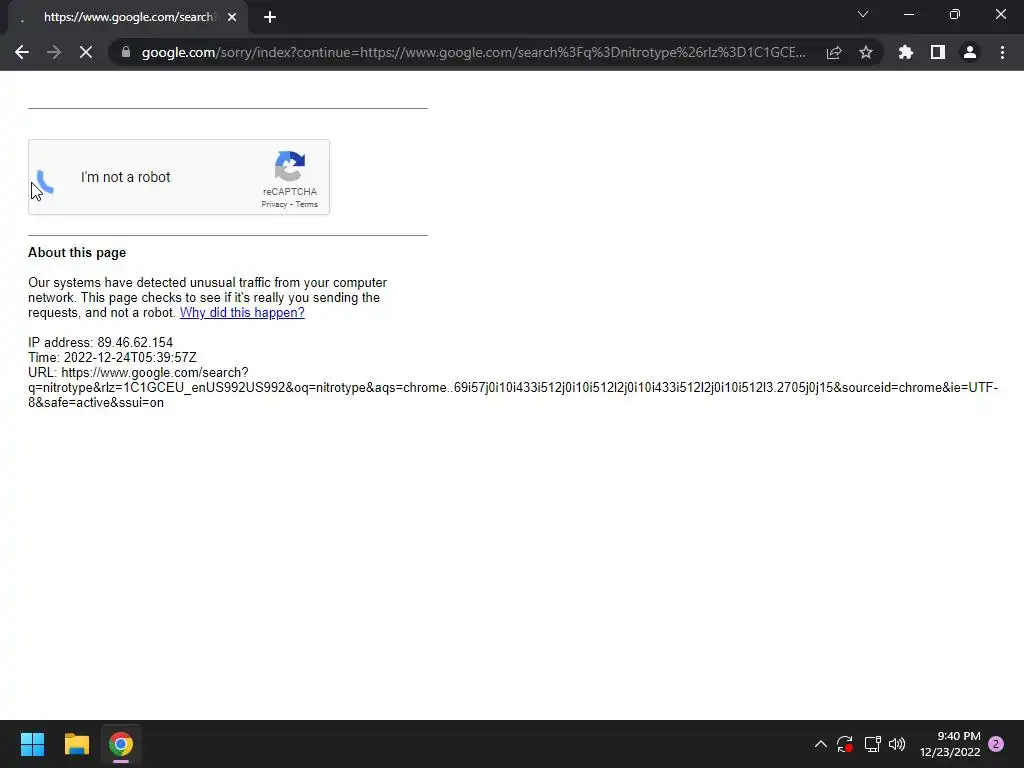Open the clock showing 9:40 PM
The height and width of the screenshot is (768, 1024).
[950, 744]
